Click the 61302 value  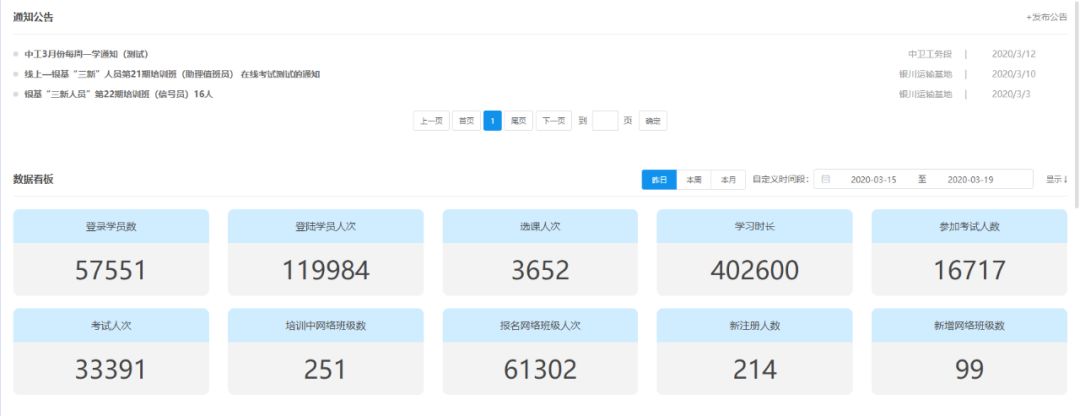[540, 370]
